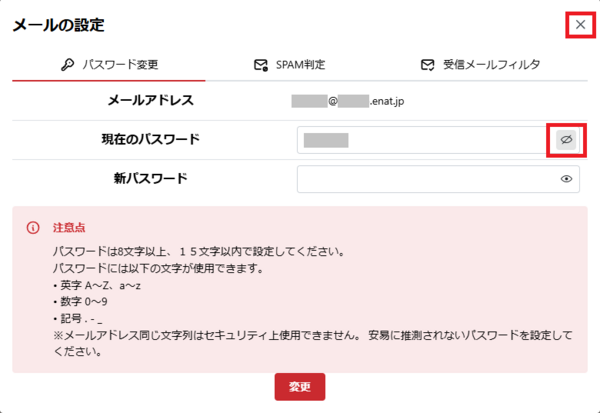This screenshot has width=600, height=413.
Task: Click the 新パスワード label
Action: [x=150, y=179]
